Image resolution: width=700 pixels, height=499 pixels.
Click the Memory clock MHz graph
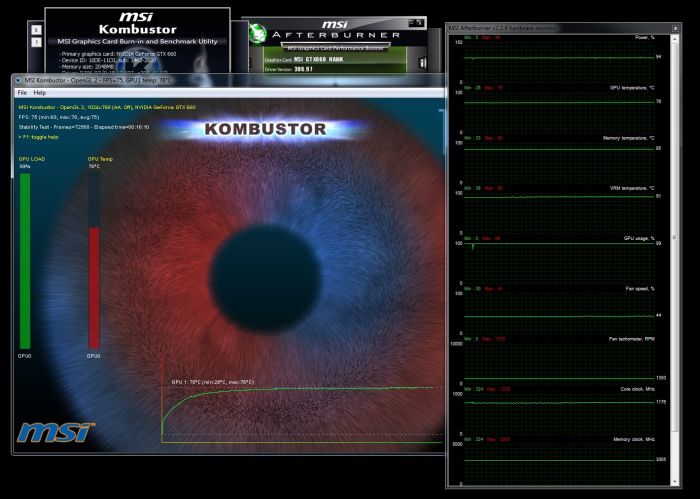coord(559,464)
